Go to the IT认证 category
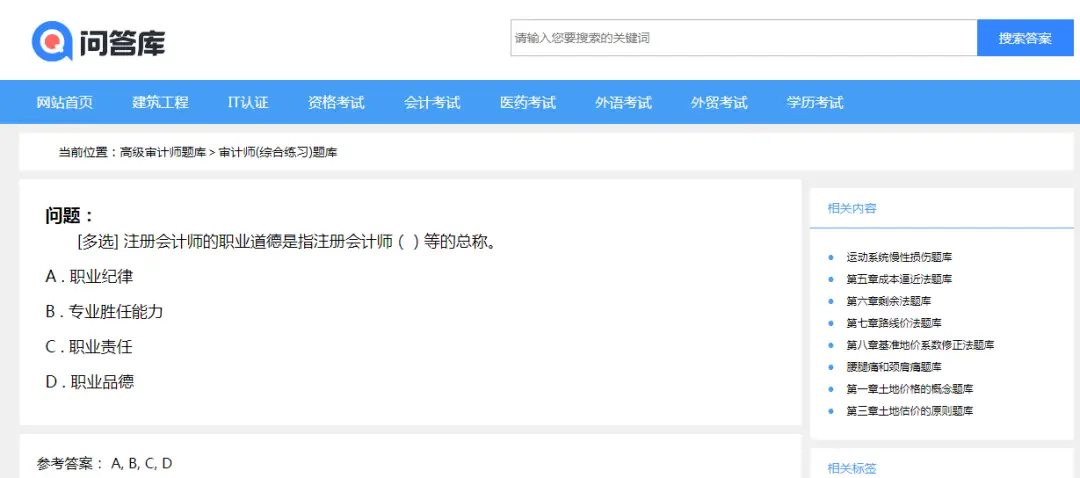1080x478 pixels. [249, 103]
